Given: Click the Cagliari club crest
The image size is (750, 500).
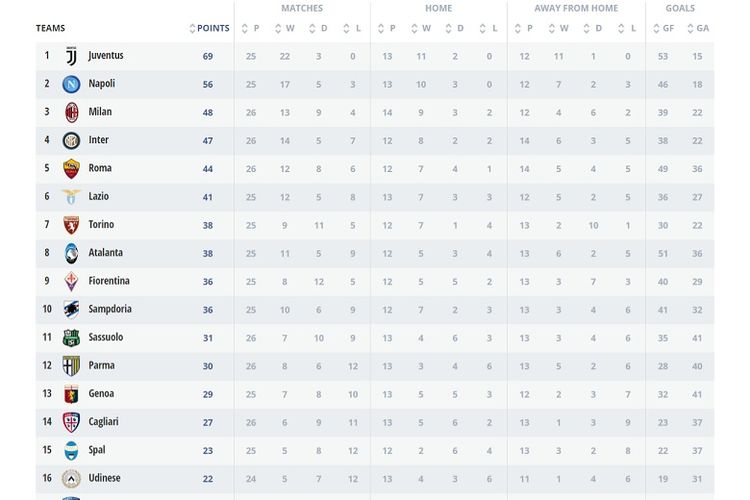Looking at the screenshot, I should pyautogui.click(x=71, y=422).
